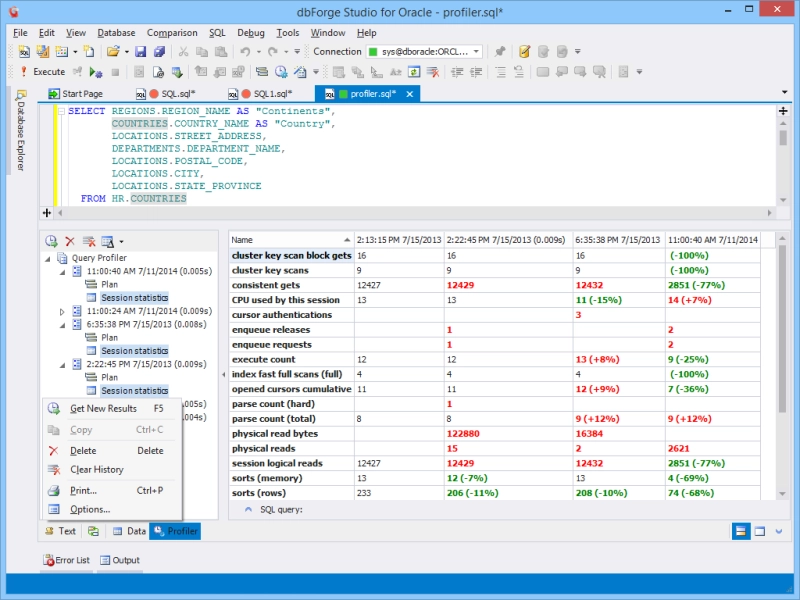Open dropdown arrow next to Open folder icon

click(x=127, y=52)
